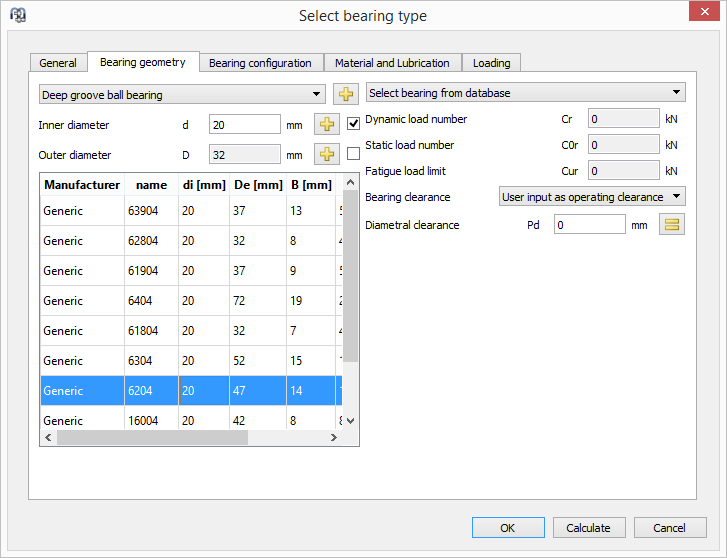This screenshot has height=558, width=727.
Task: Click the plus icon beside bearing type dropdown
Action: [x=345, y=94]
